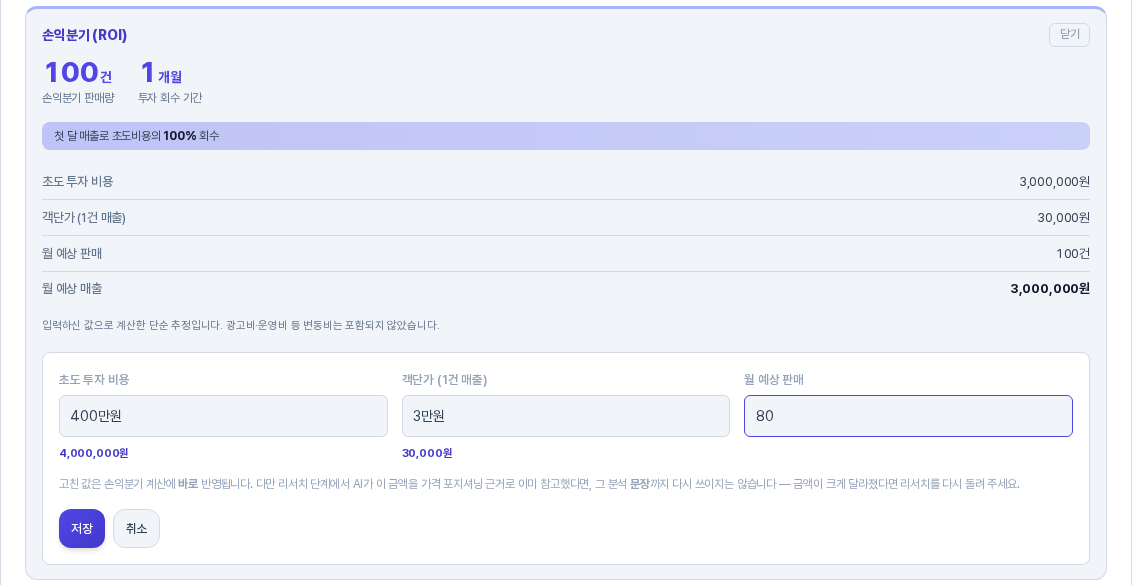This screenshot has height=585, width=1132.
Task: Click the 저장 button
Action: tap(82, 529)
